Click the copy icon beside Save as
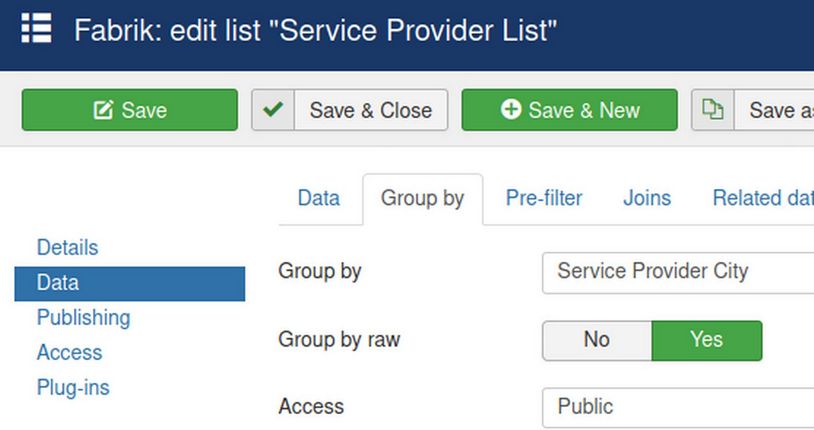 (x=712, y=110)
